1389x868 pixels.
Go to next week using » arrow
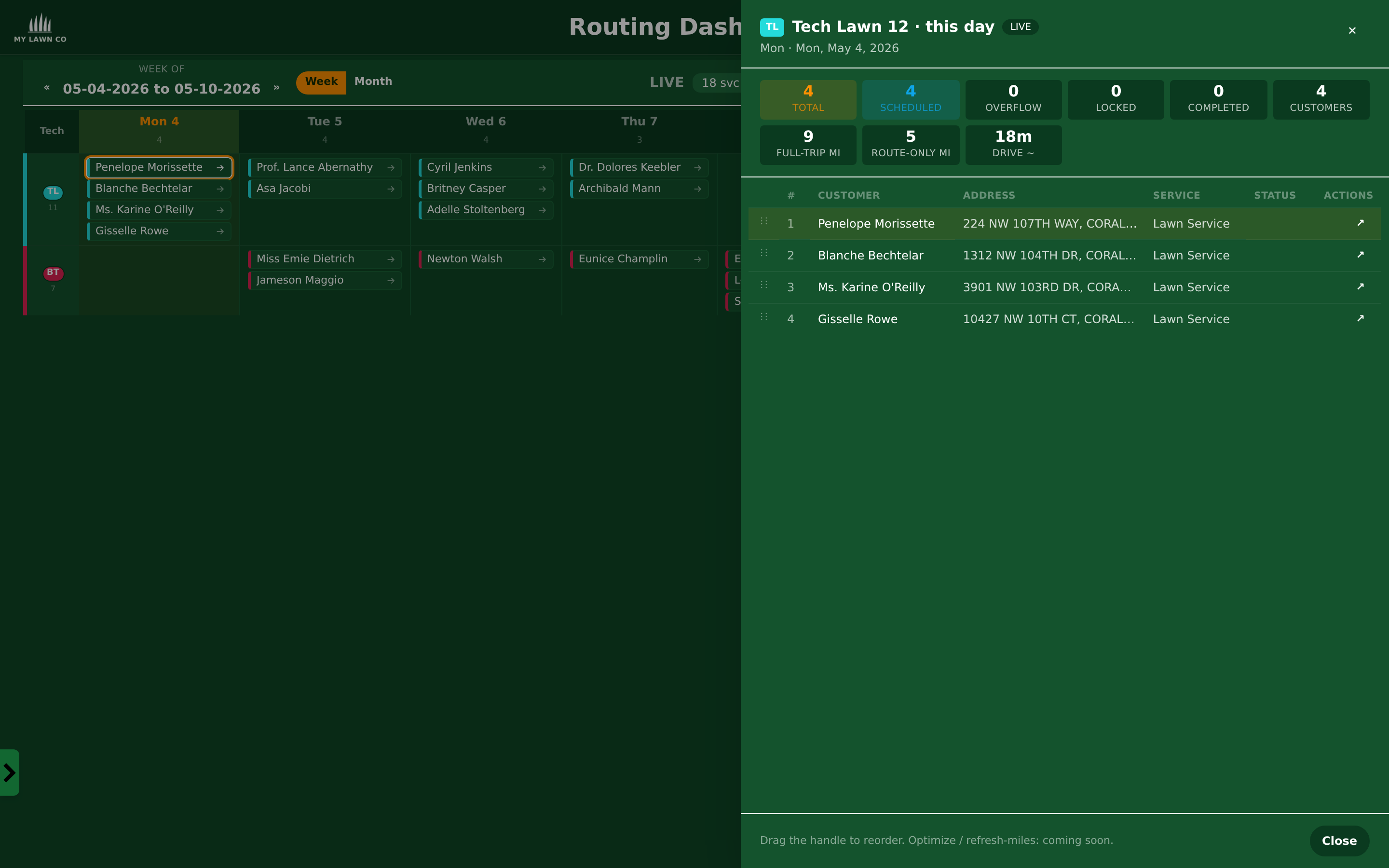(277, 88)
